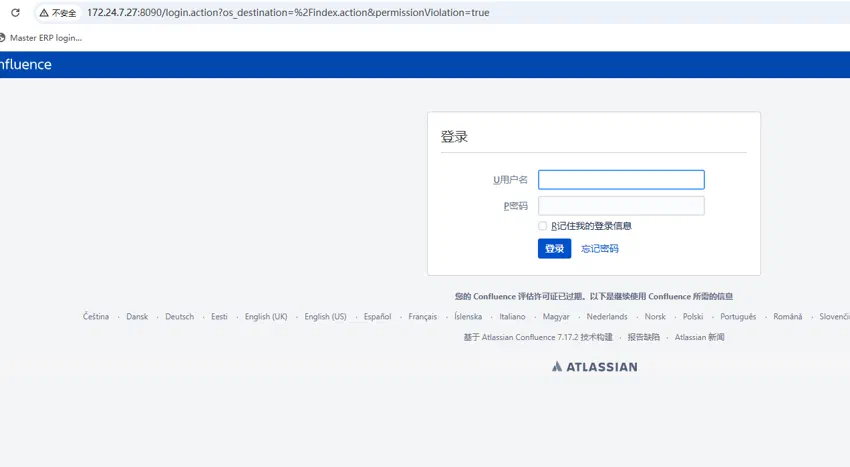Switch language to Français

pos(423,317)
